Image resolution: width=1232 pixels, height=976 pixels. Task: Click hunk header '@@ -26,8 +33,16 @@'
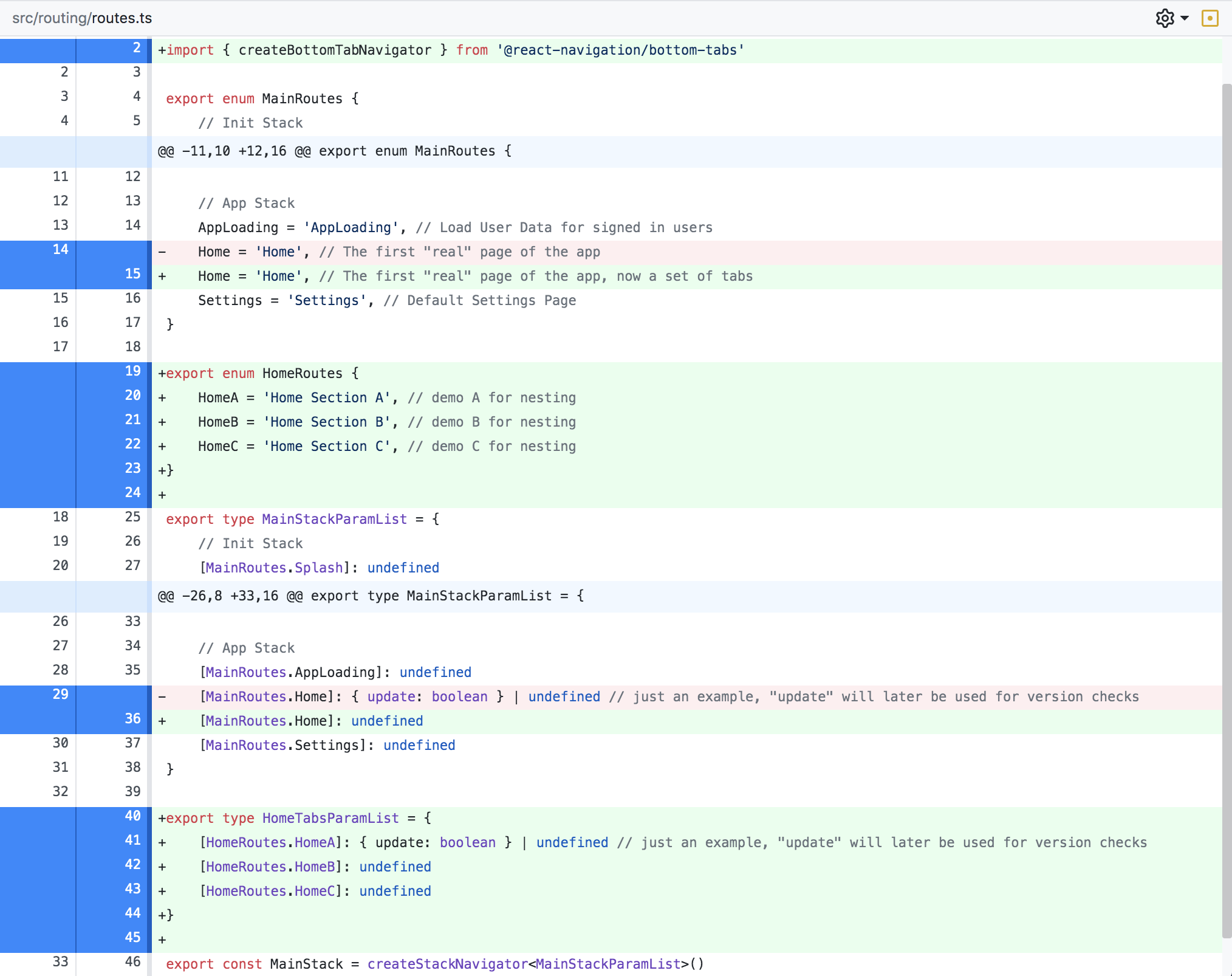(x=686, y=596)
